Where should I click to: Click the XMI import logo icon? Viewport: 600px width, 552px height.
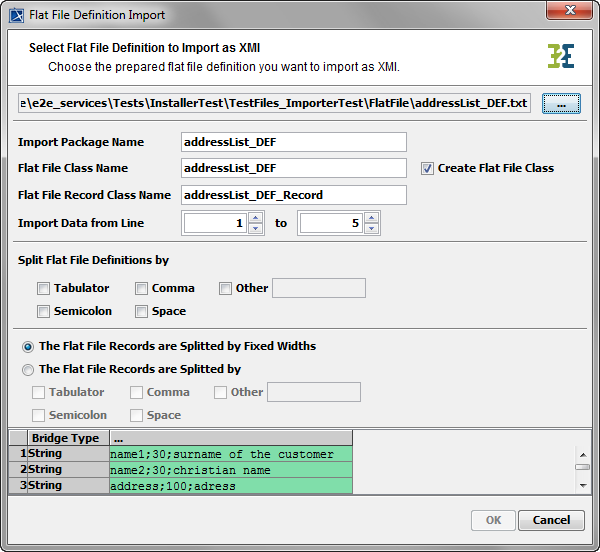coord(561,56)
